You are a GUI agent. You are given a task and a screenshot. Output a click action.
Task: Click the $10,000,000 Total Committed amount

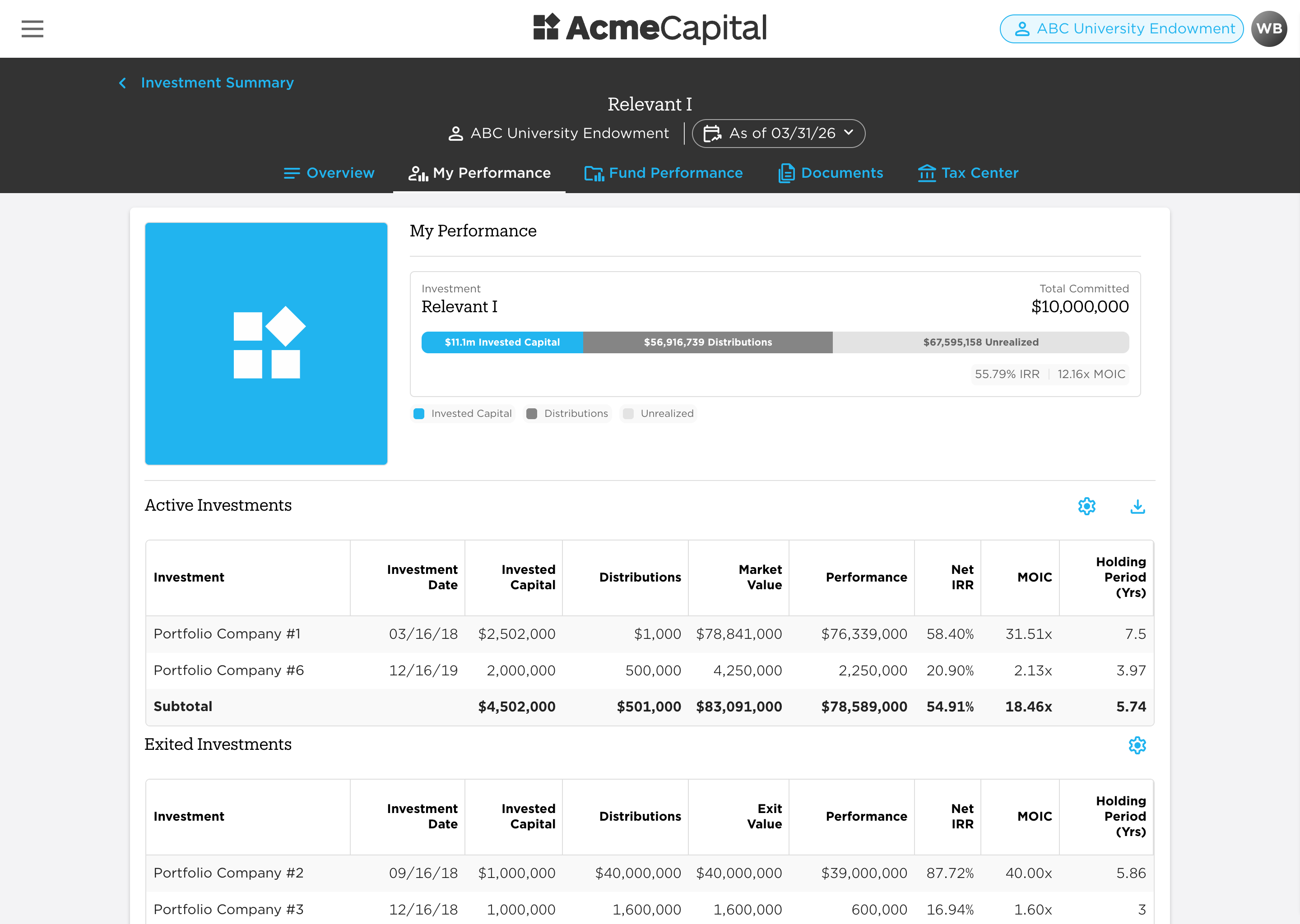tap(1080, 307)
